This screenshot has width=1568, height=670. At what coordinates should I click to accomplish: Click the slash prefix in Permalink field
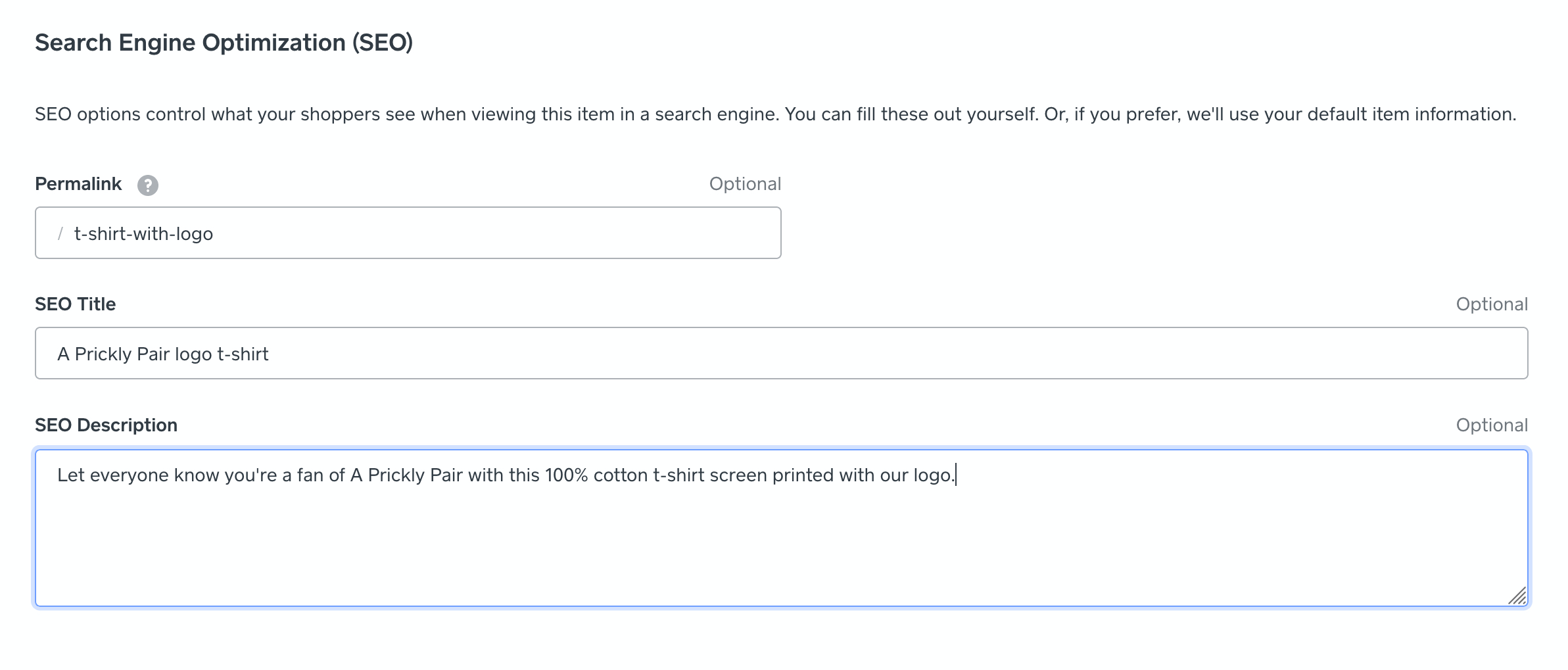(60, 234)
